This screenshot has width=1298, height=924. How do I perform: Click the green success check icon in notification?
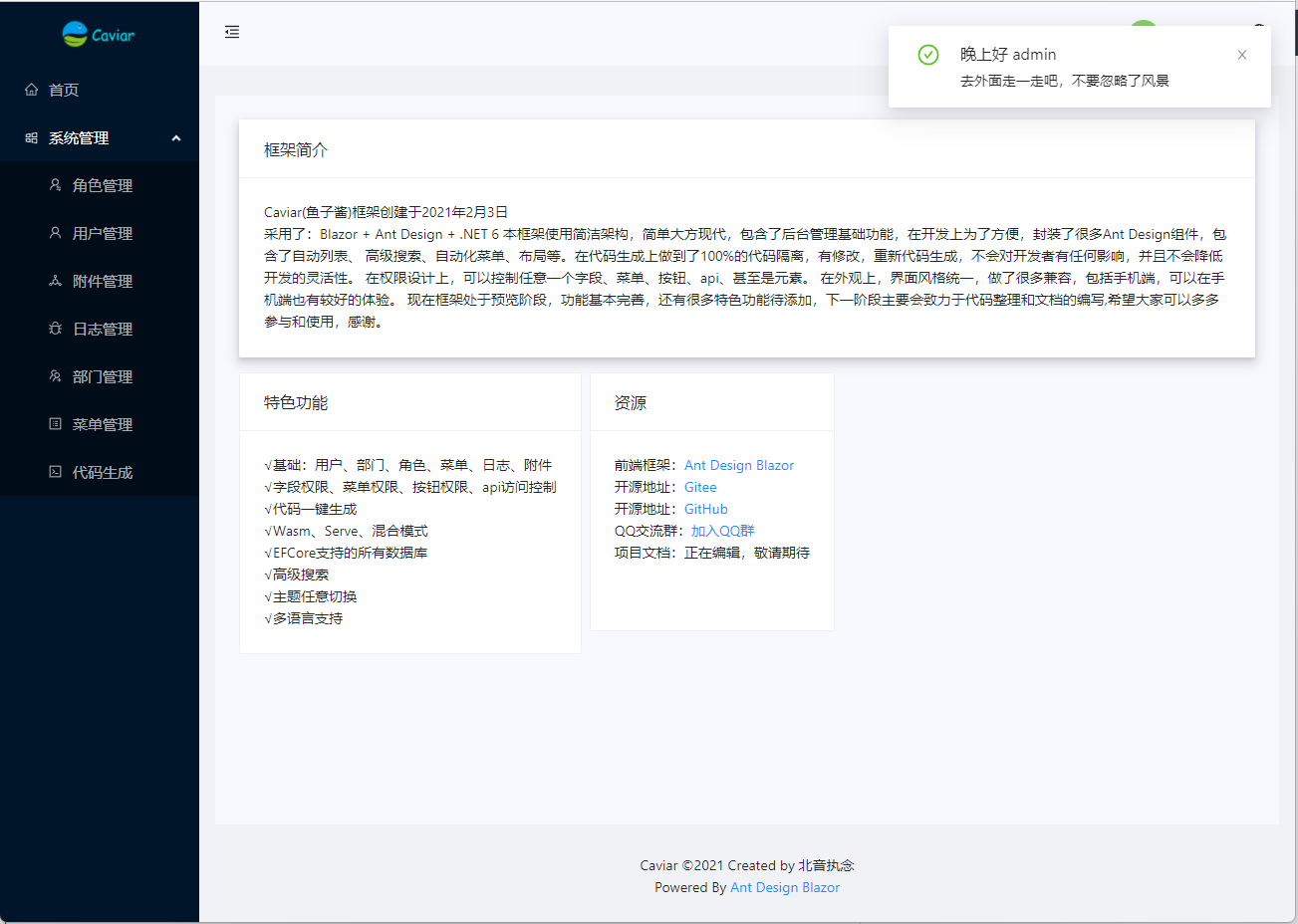coord(928,55)
